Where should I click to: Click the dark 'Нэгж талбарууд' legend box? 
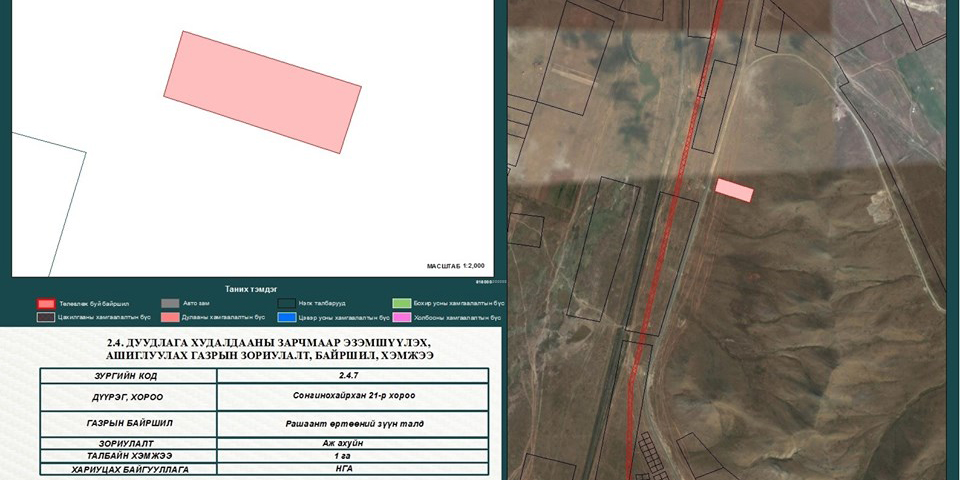tap(286, 303)
